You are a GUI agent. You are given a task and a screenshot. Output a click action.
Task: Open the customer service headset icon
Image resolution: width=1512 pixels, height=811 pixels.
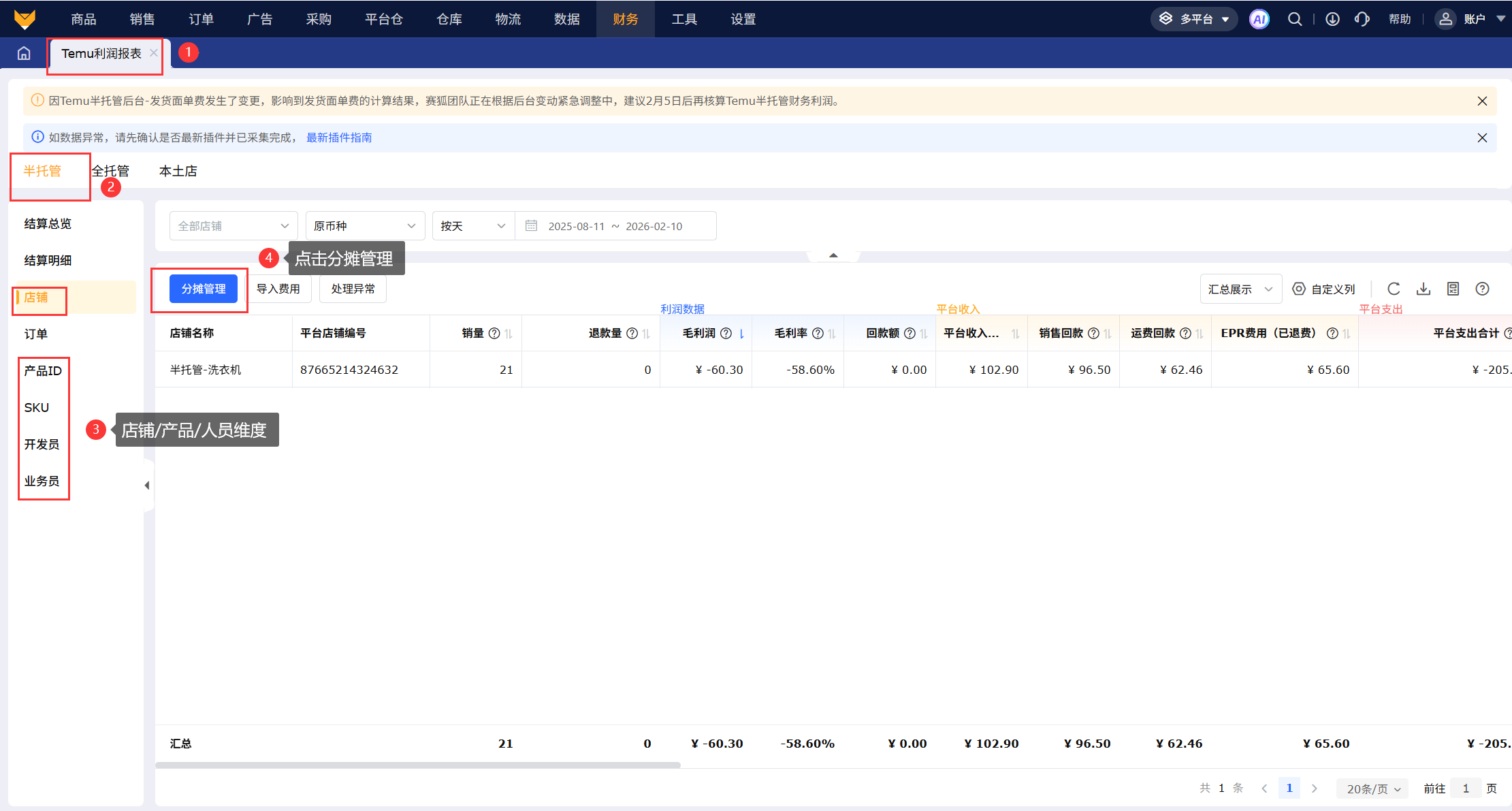[x=1362, y=19]
